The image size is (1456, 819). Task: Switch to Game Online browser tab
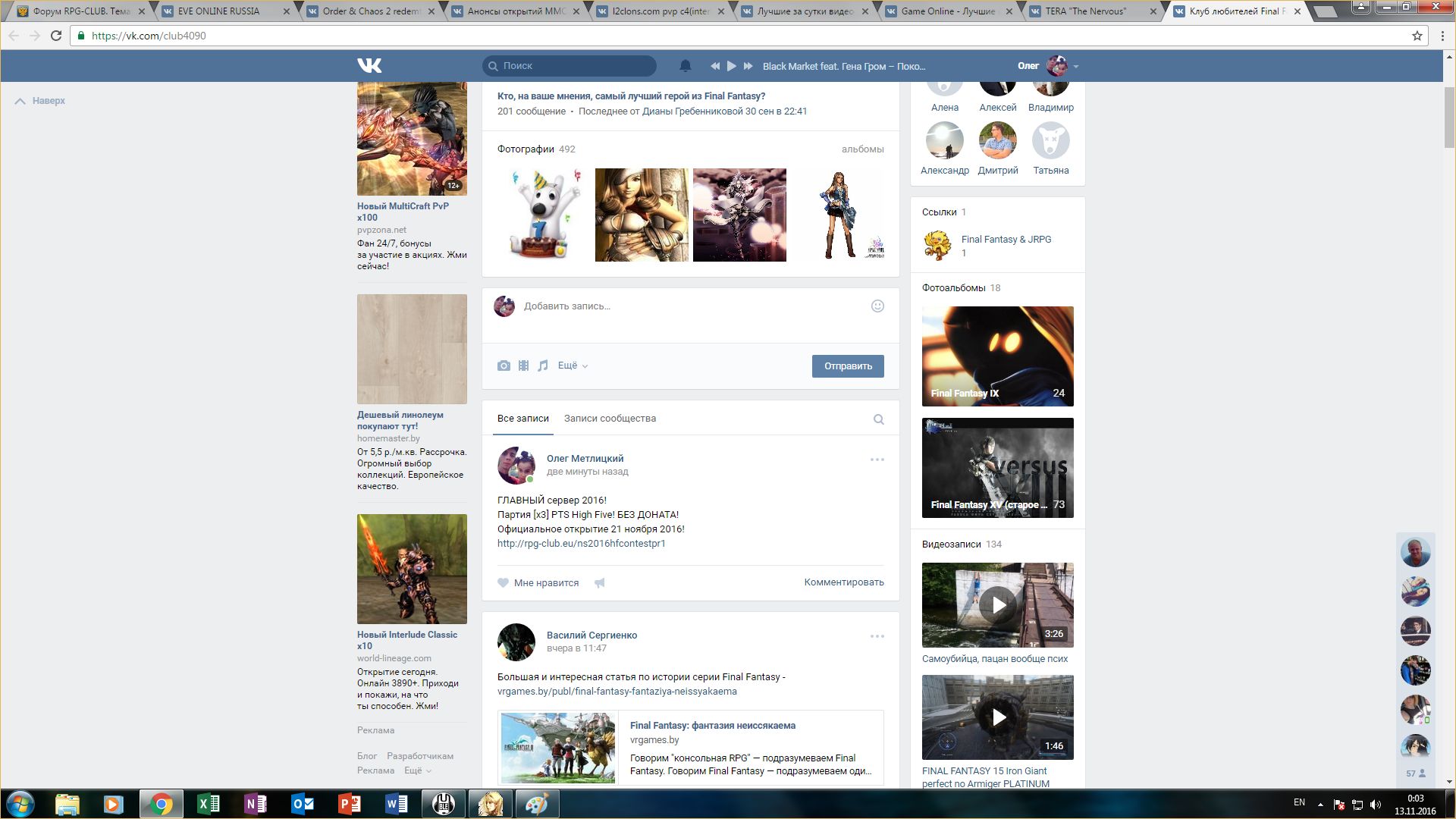tap(948, 11)
